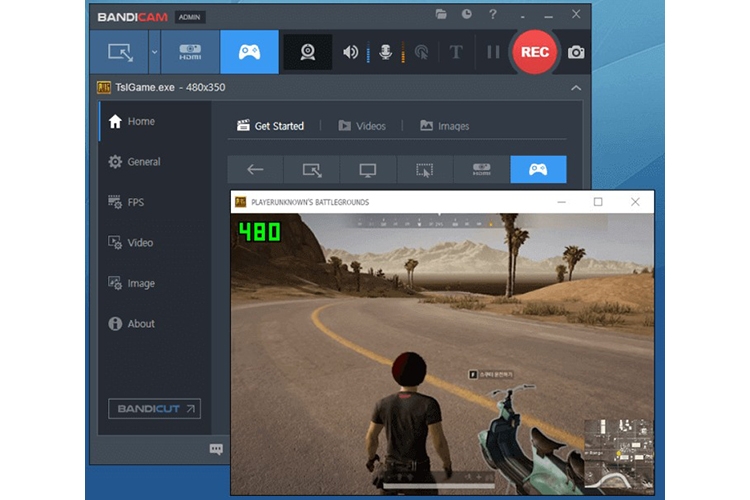Maximize the PLAYERUNKNOWN'S BATTLEGROUNDS window
Image resolution: width=750 pixels, height=500 pixels.
tap(598, 202)
